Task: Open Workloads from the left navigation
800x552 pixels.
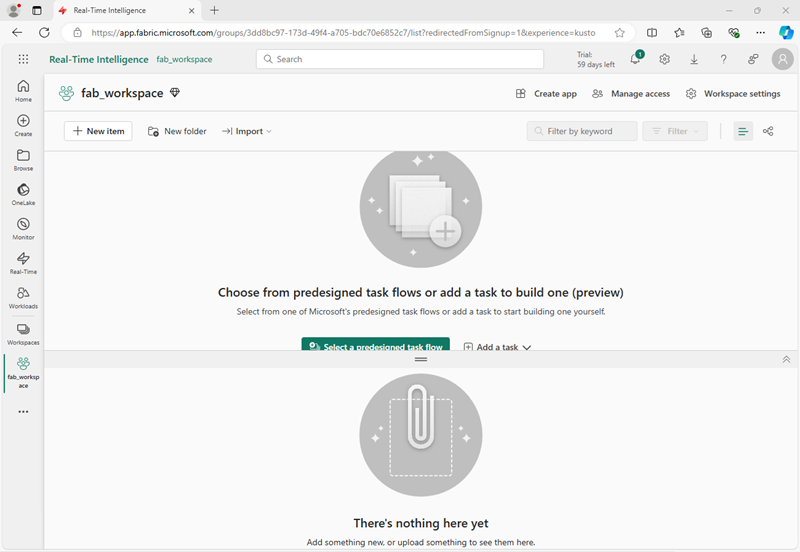Action: coord(23,297)
